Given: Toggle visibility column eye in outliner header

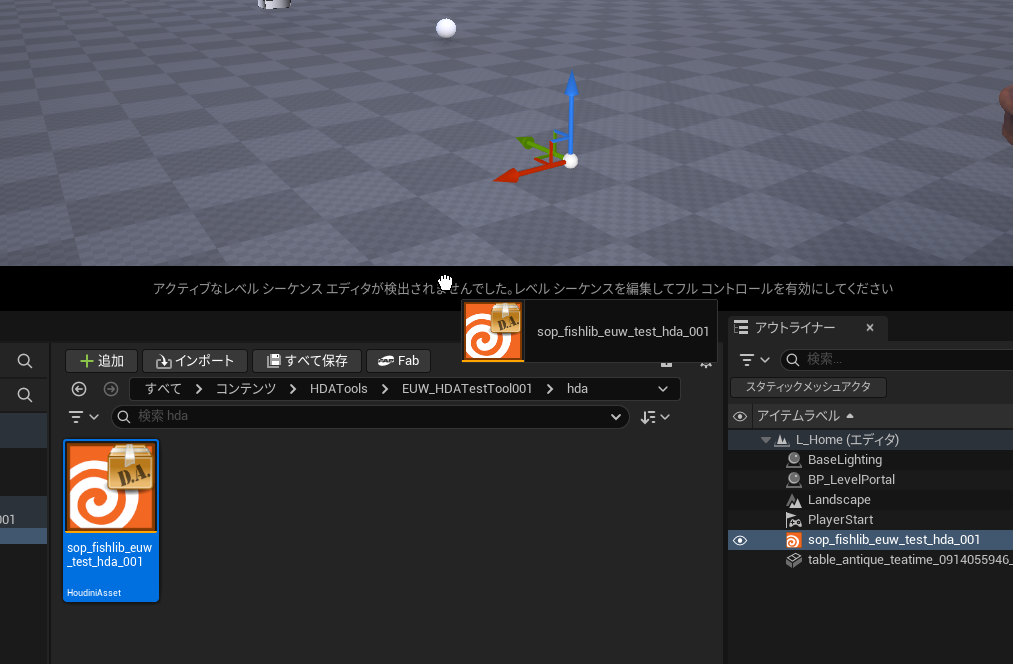Looking at the screenshot, I should (x=740, y=417).
